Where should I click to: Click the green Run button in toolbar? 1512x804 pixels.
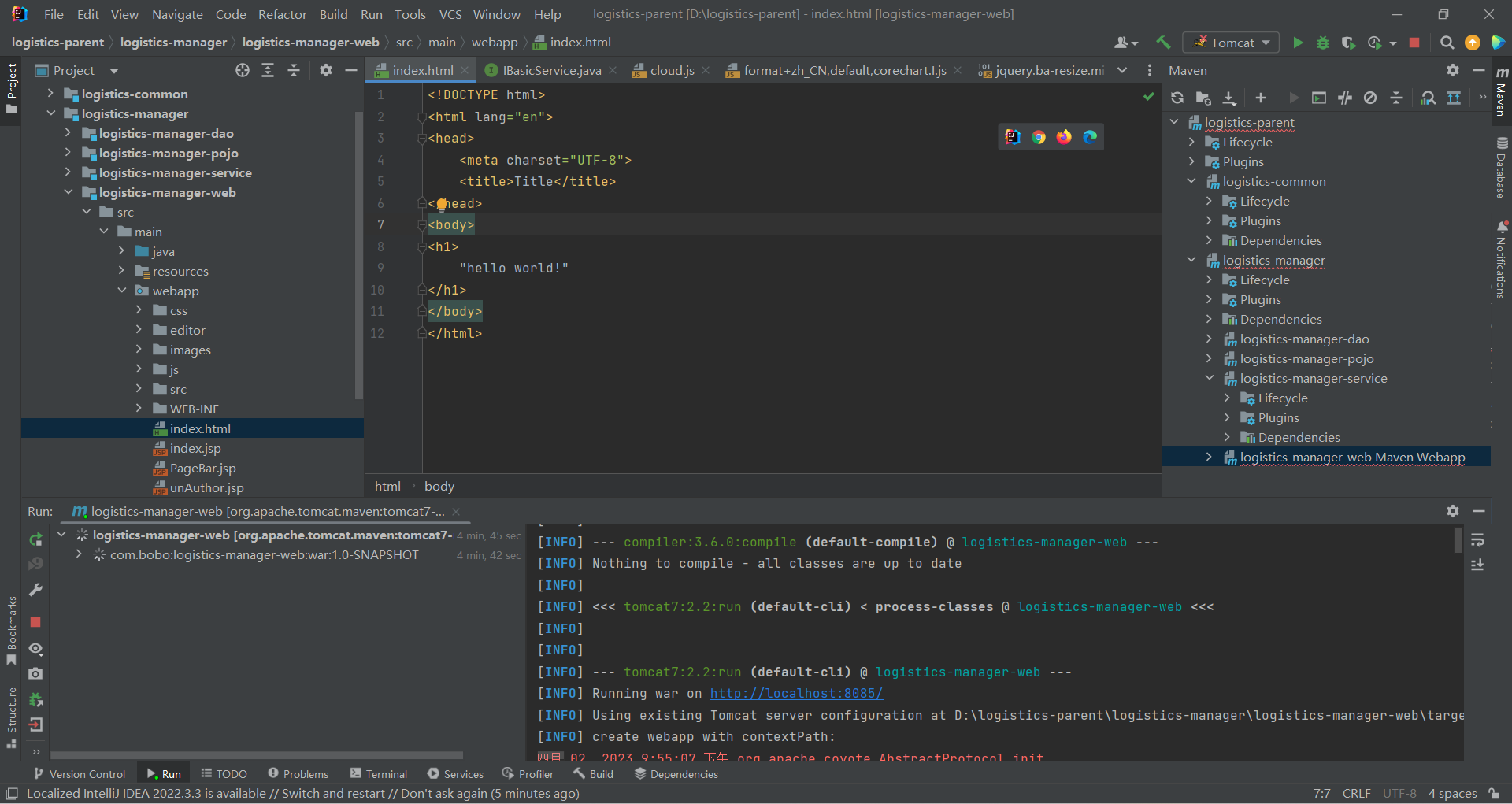click(x=1298, y=43)
